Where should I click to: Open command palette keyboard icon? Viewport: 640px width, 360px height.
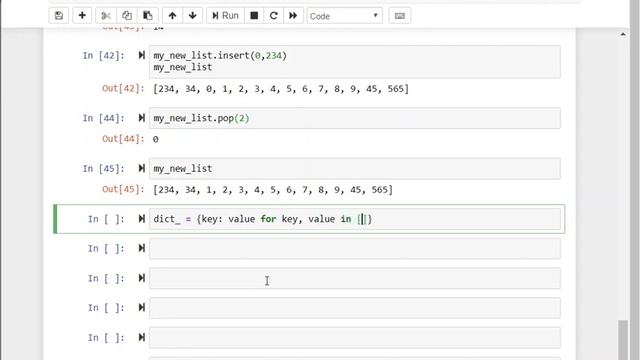tap(400, 16)
